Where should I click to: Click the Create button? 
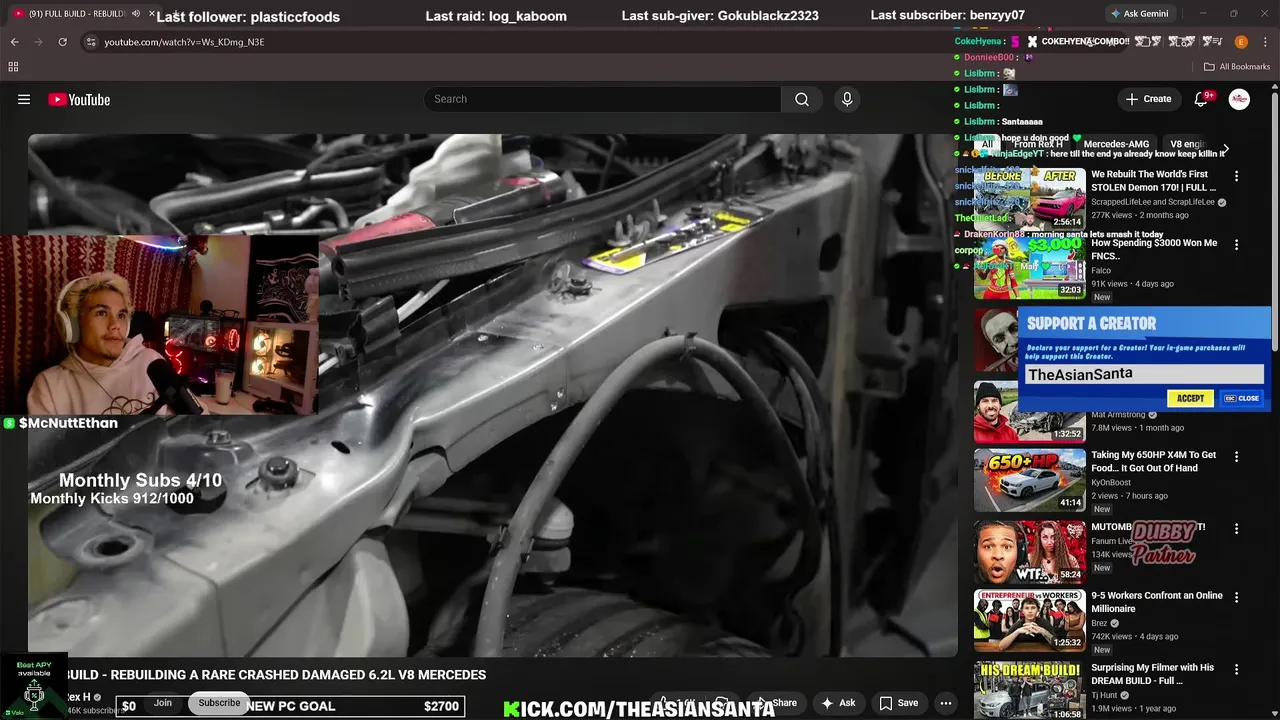pos(1148,99)
